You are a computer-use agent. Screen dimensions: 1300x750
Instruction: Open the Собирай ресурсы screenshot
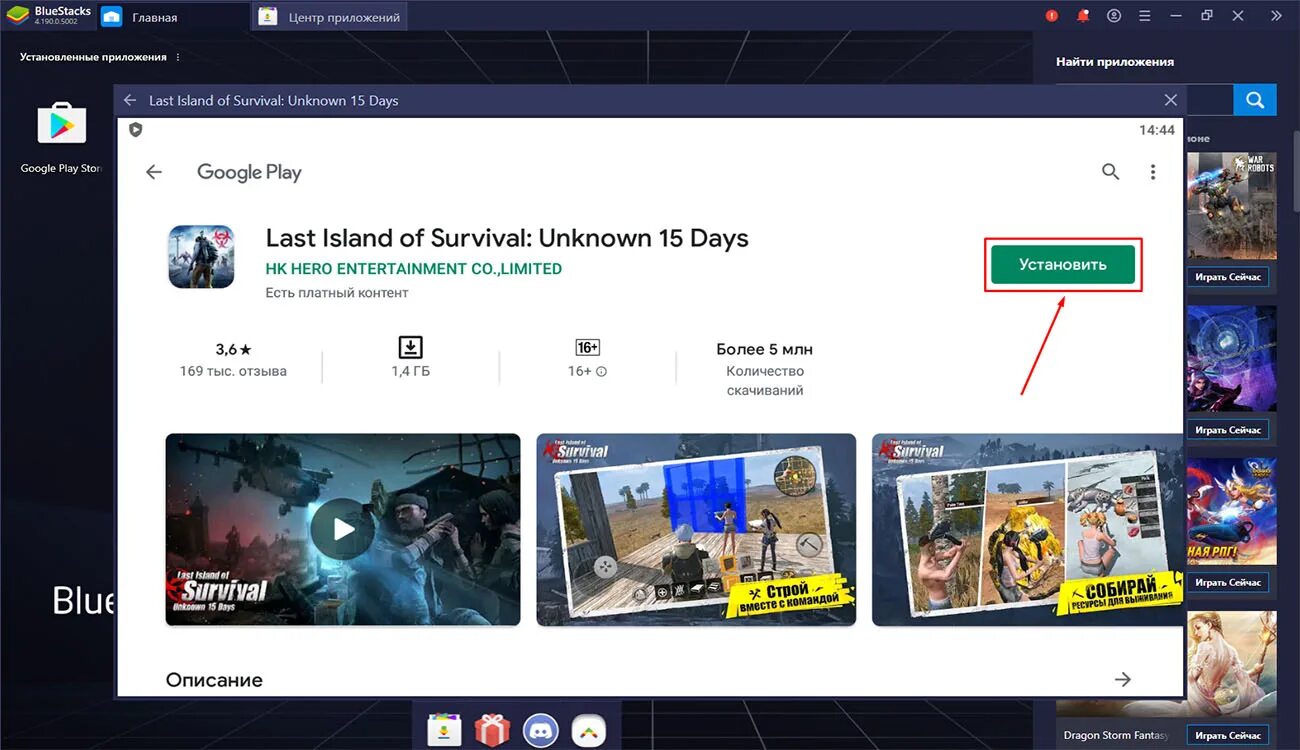(x=1027, y=529)
